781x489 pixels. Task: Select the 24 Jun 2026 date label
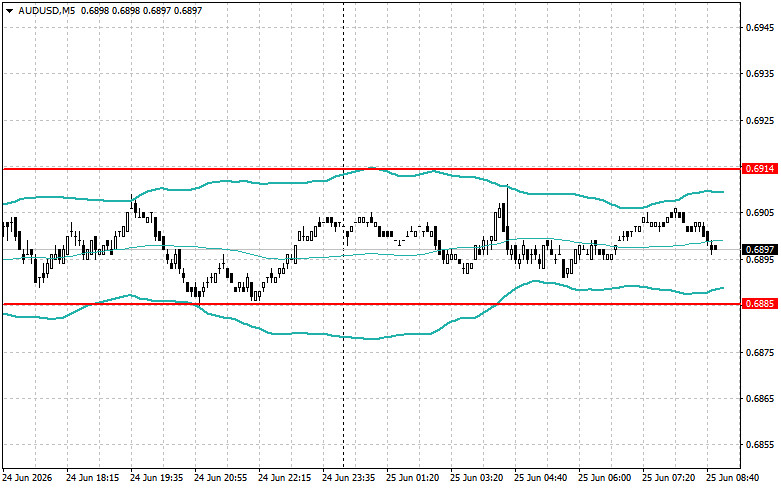tap(27, 478)
